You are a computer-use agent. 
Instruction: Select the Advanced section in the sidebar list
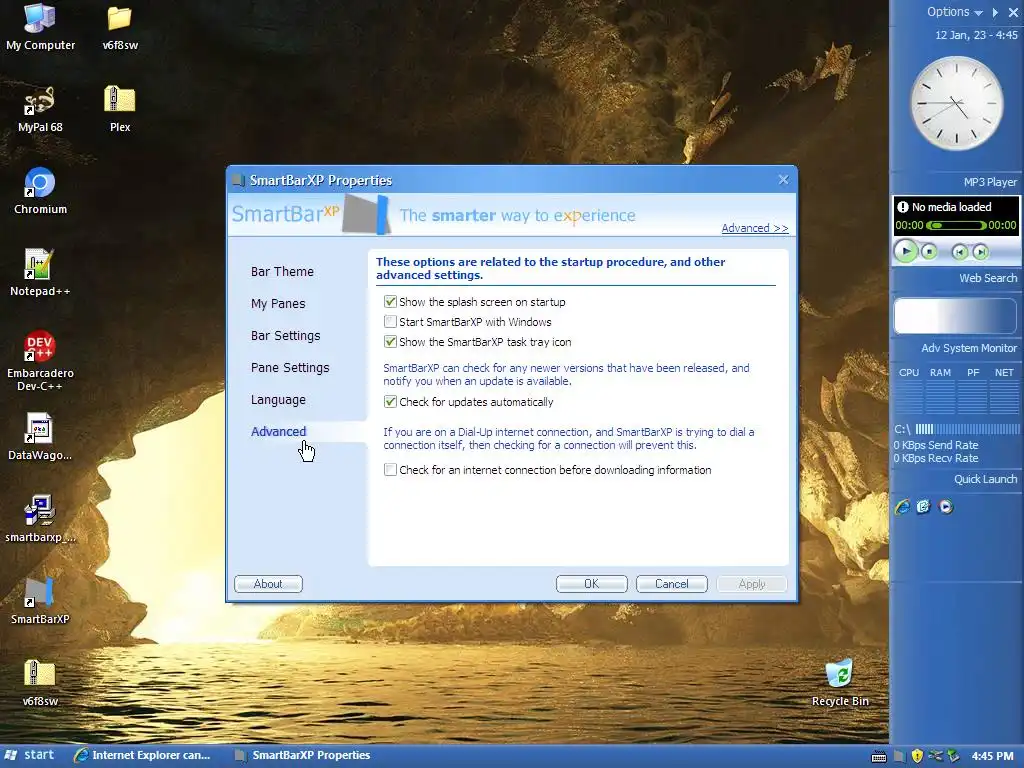(x=278, y=432)
